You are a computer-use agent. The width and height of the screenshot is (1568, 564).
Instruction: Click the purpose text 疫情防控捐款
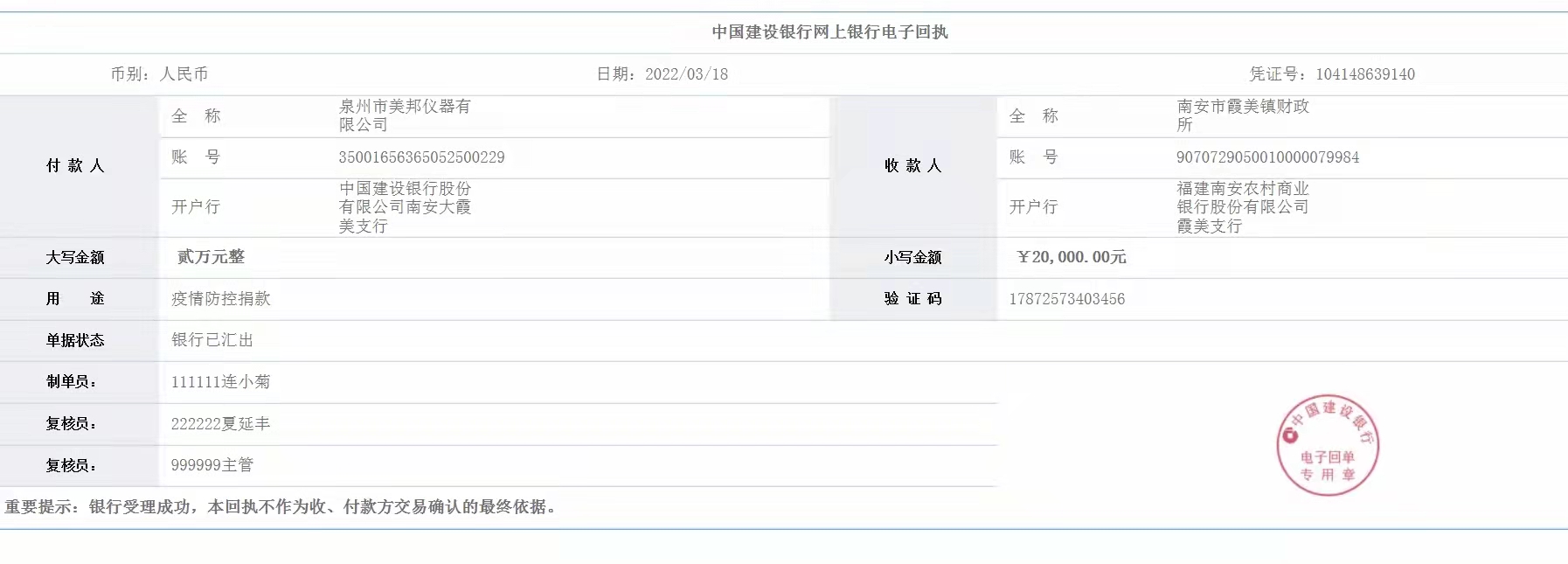(220, 299)
